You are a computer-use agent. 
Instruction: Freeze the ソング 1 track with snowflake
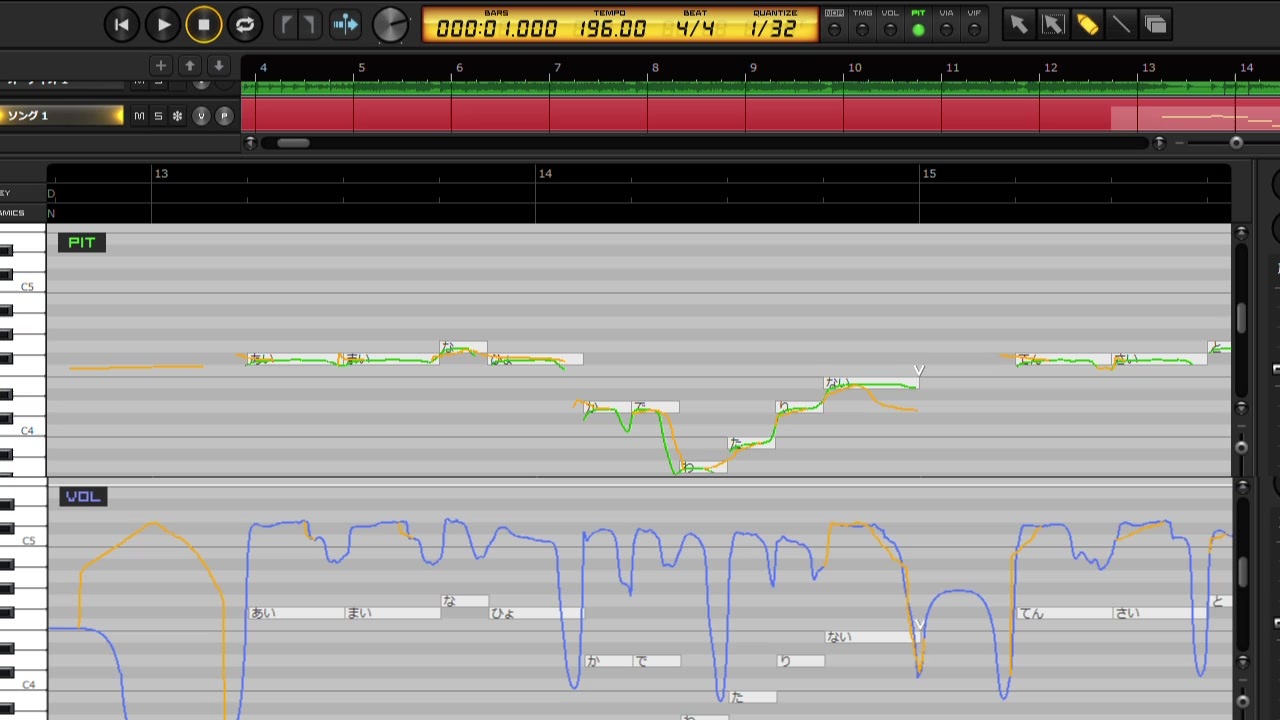click(177, 116)
